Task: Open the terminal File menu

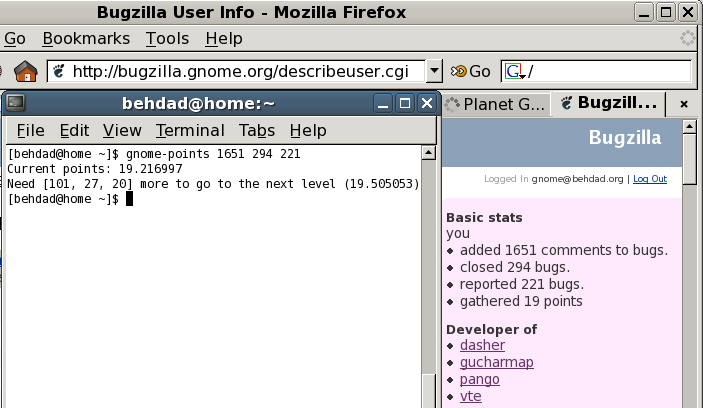Action: (x=30, y=130)
